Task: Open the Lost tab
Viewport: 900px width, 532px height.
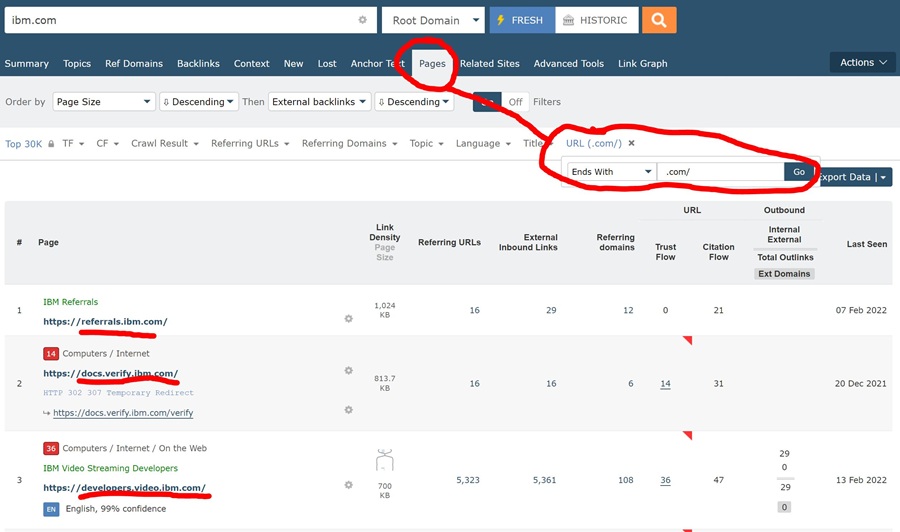Action: pos(327,64)
